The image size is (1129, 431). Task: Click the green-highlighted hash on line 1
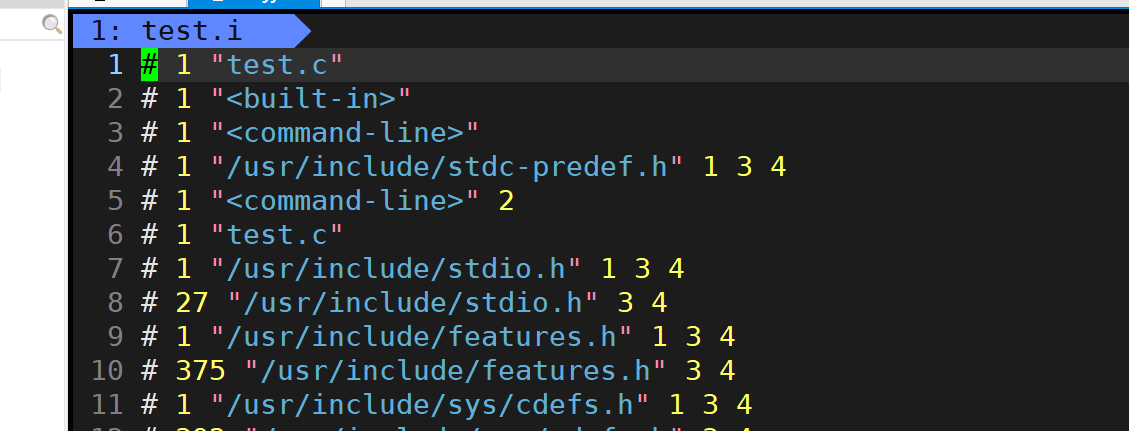click(149, 65)
